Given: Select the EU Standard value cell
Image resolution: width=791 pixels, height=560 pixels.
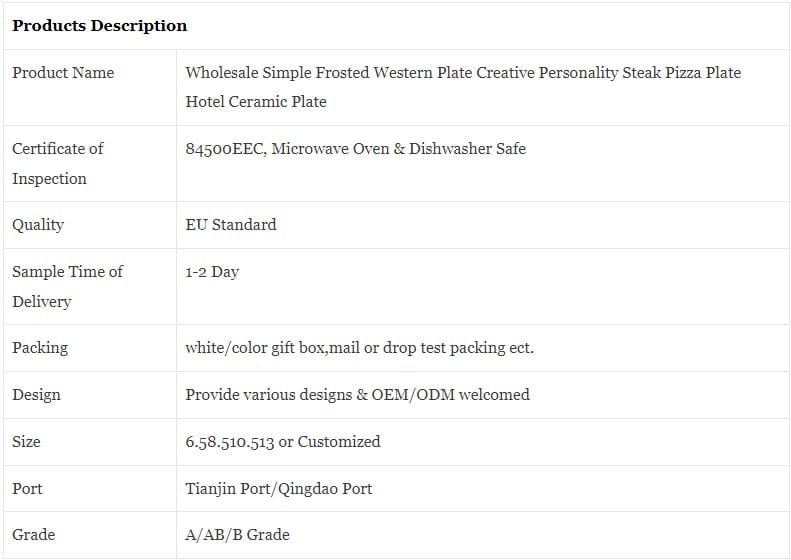Looking at the screenshot, I should [x=483, y=225].
